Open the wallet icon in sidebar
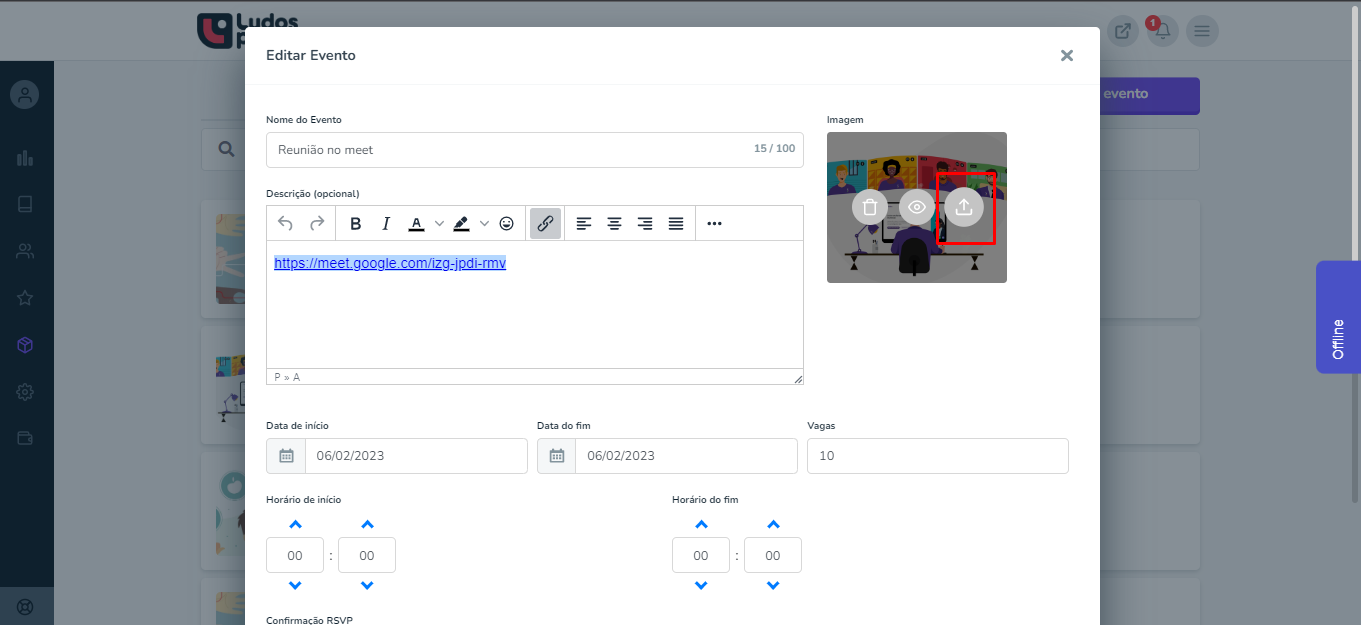 [26, 438]
